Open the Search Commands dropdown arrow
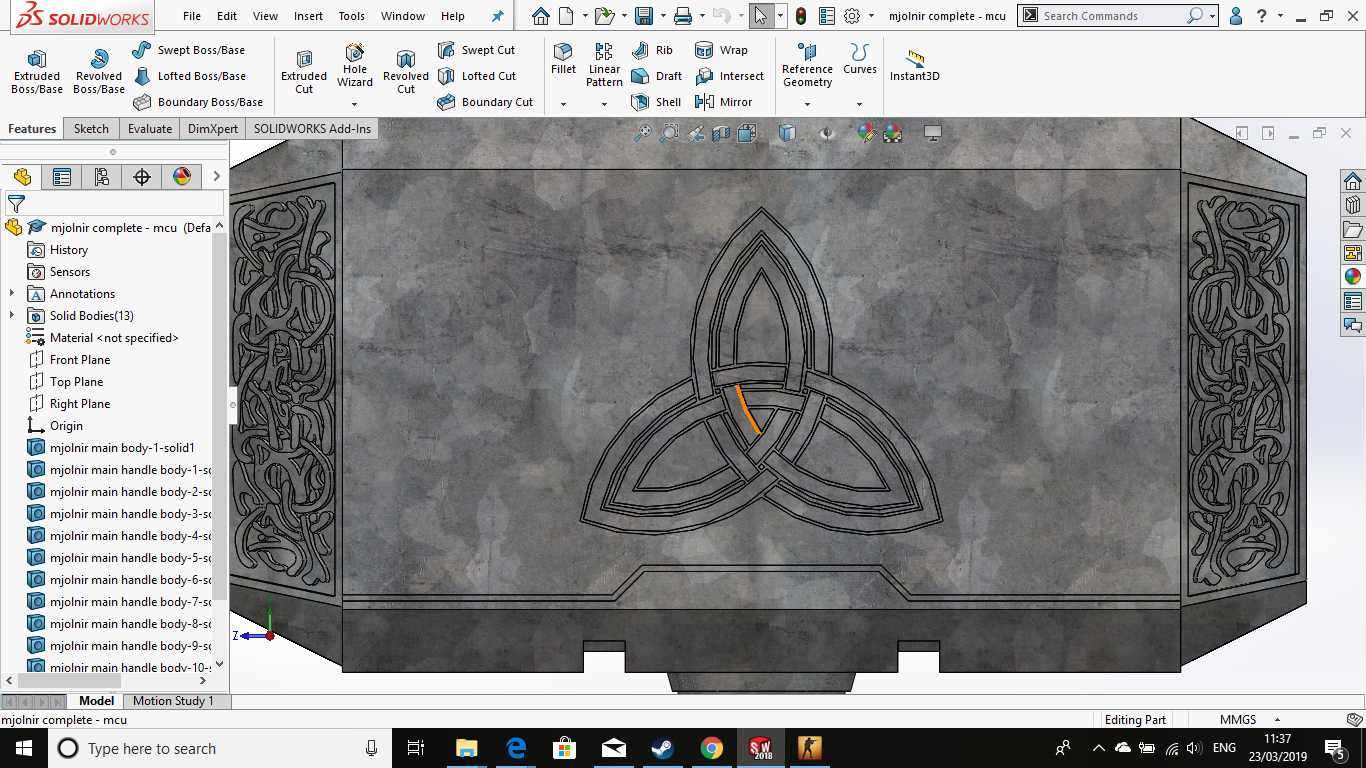 1212,16
